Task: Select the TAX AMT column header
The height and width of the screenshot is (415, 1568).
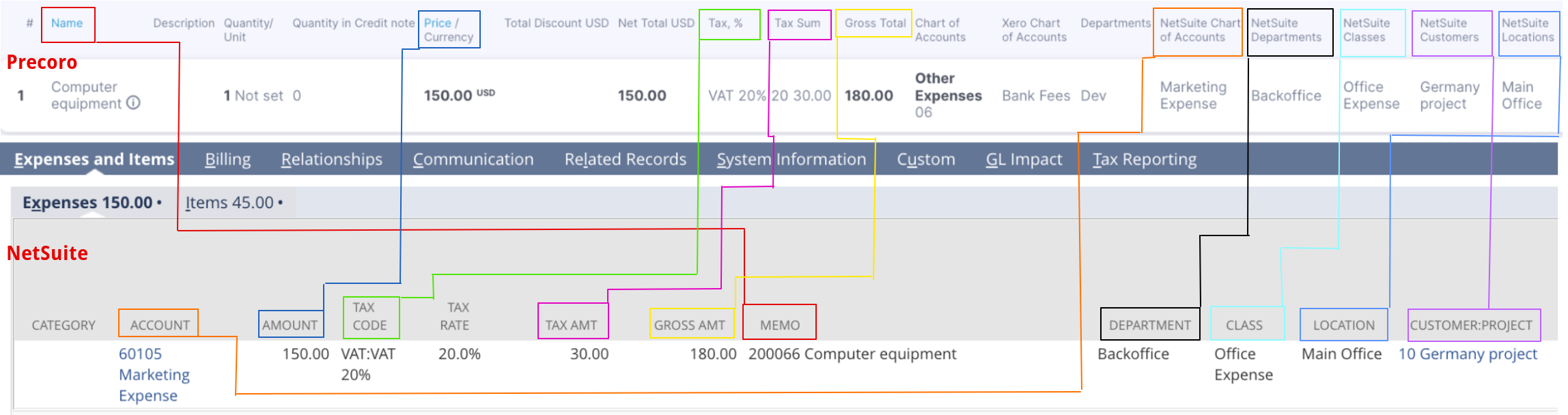Action: pos(571,326)
